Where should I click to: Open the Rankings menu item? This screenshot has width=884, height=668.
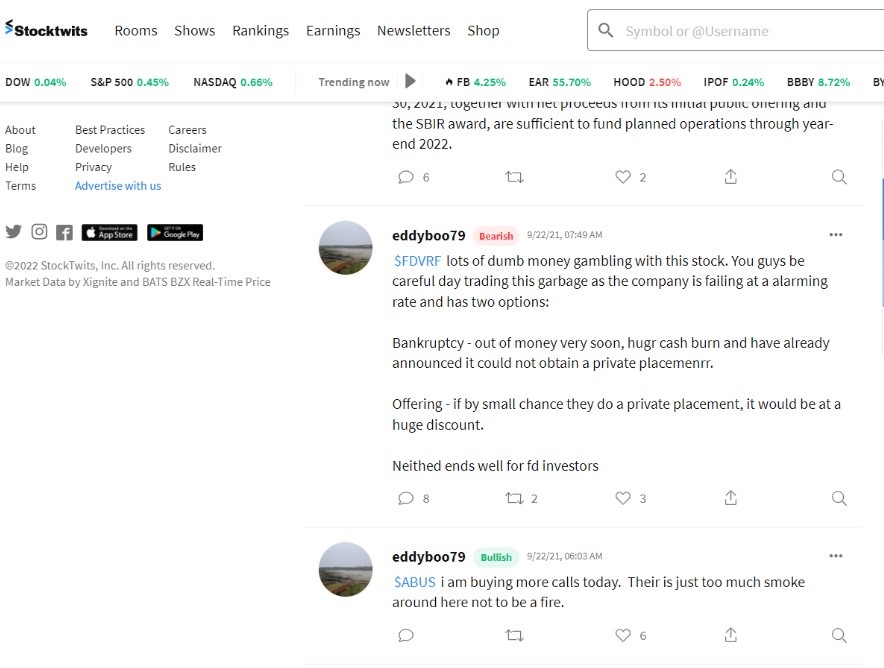click(260, 31)
